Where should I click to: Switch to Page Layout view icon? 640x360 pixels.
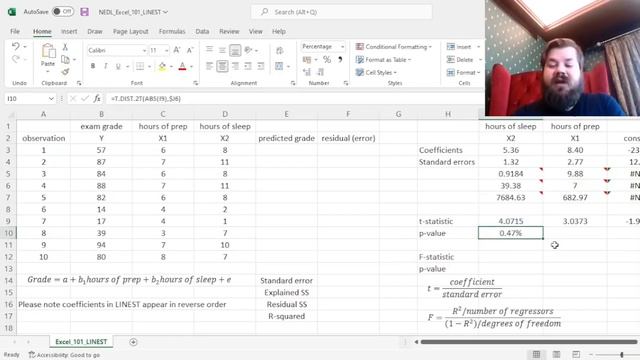(x=556, y=354)
